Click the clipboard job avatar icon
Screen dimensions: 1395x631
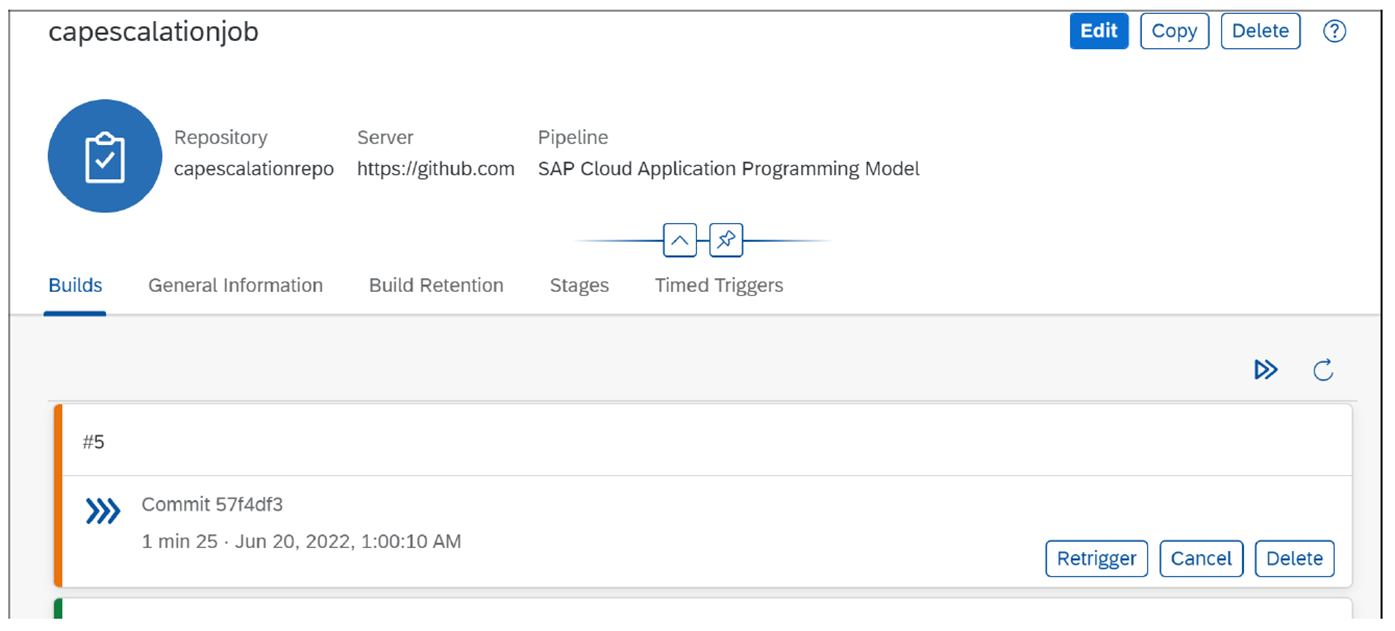(105, 156)
